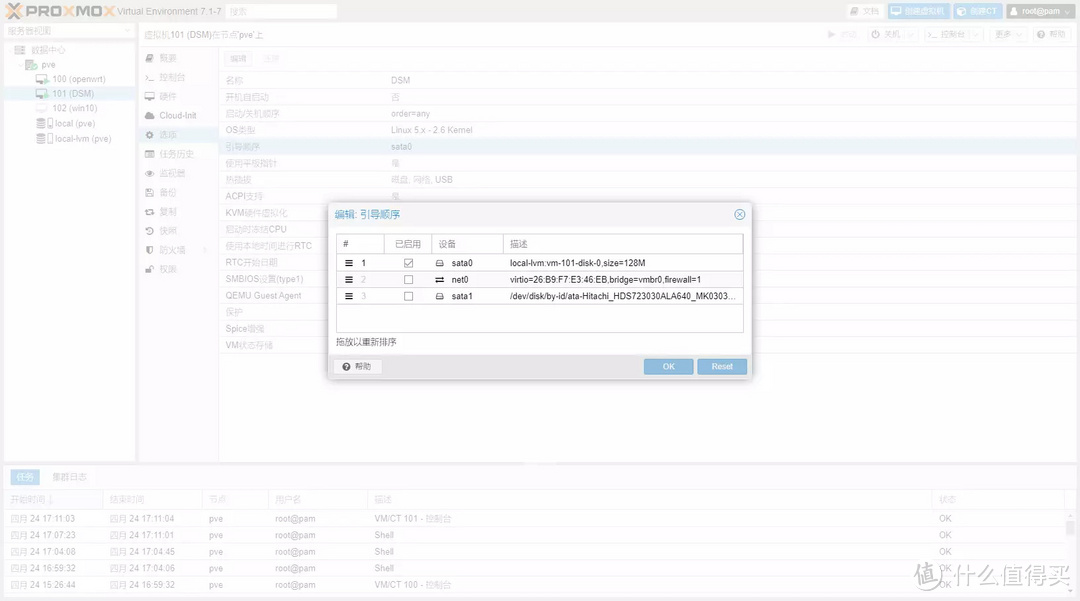The width and height of the screenshot is (1080, 601).
Task: Click Reset in boot order dialog
Action: pyautogui.click(x=722, y=366)
